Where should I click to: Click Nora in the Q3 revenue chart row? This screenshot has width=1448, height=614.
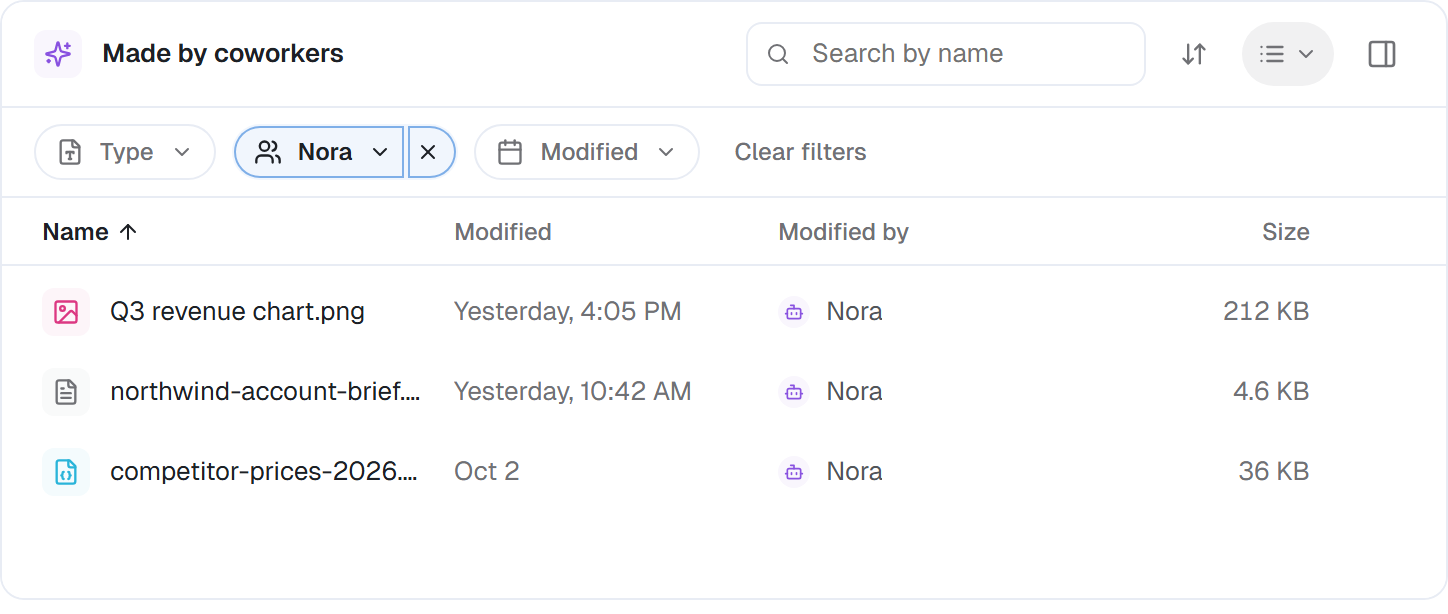(x=855, y=312)
